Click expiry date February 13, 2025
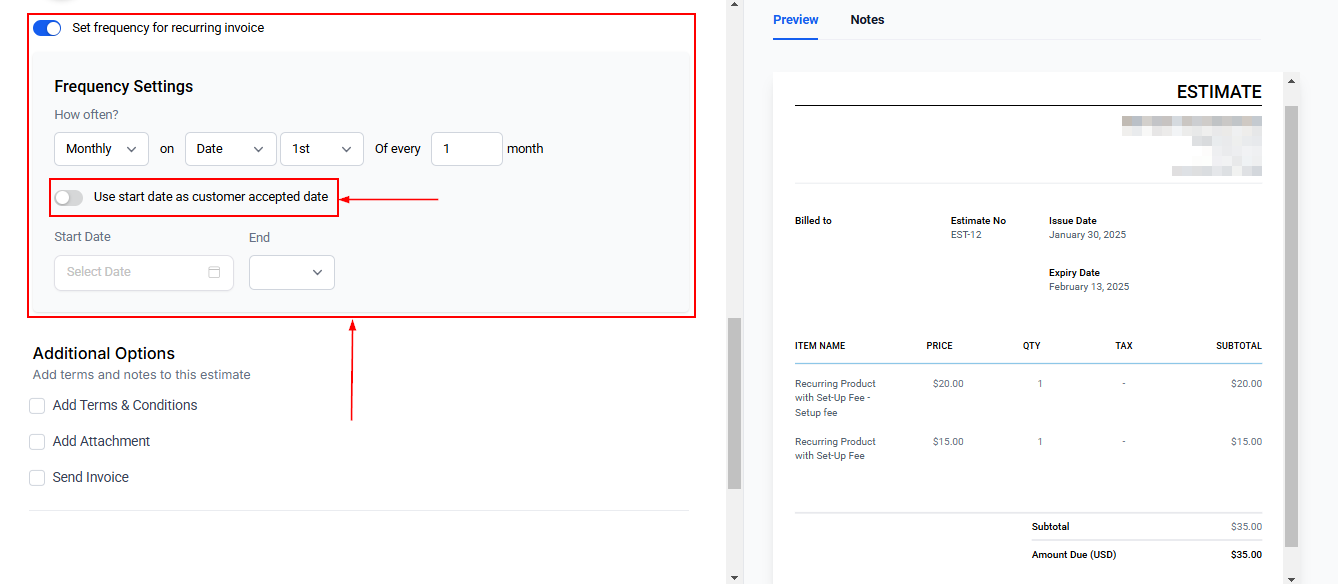Image resolution: width=1338 pixels, height=584 pixels. point(1089,287)
